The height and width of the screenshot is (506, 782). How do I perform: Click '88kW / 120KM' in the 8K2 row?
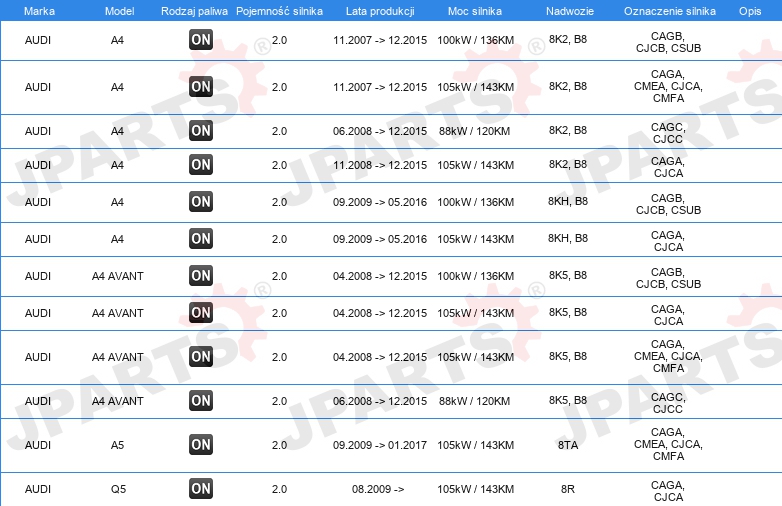click(x=474, y=131)
